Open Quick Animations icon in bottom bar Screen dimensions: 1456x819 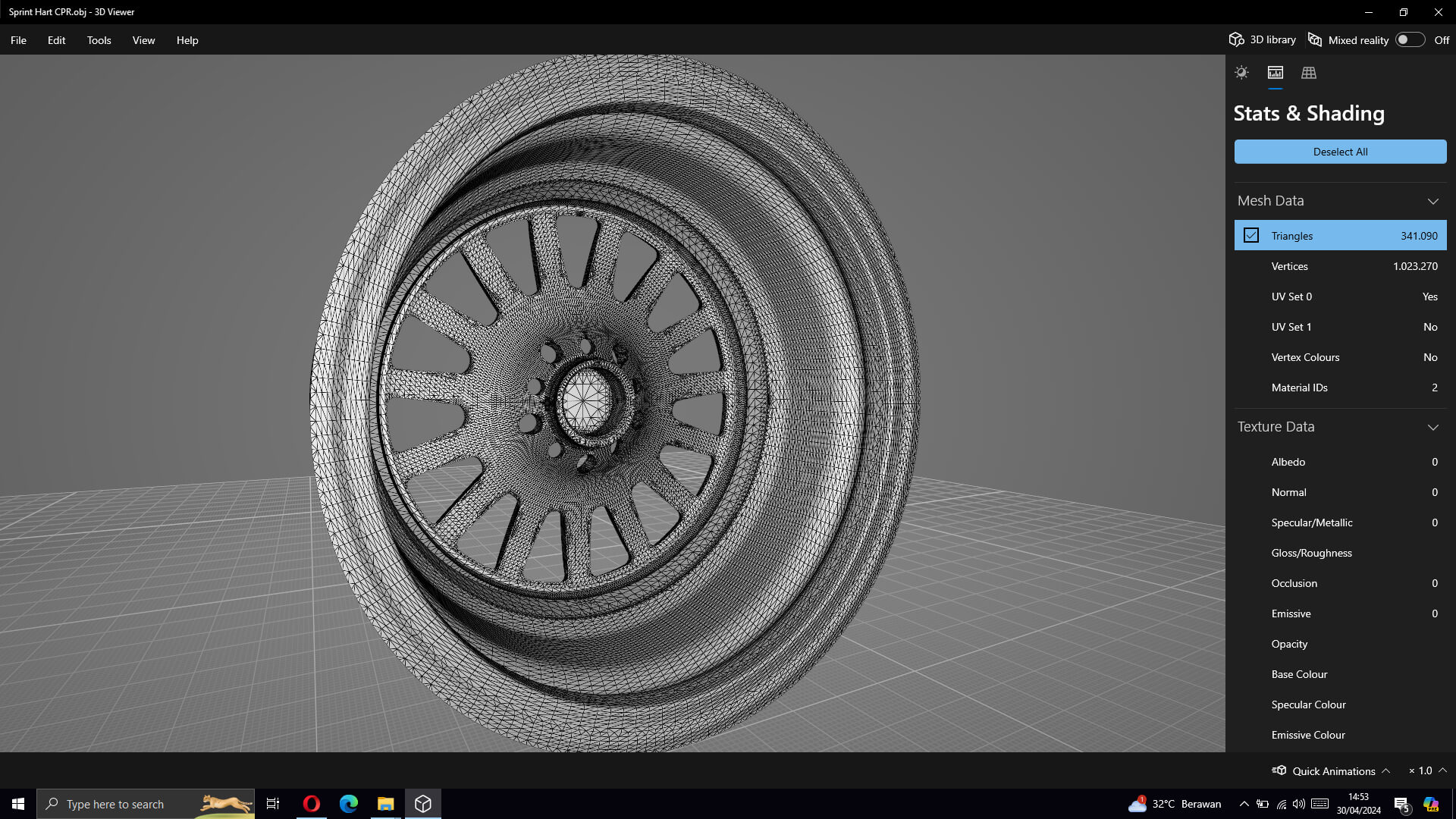(1279, 770)
